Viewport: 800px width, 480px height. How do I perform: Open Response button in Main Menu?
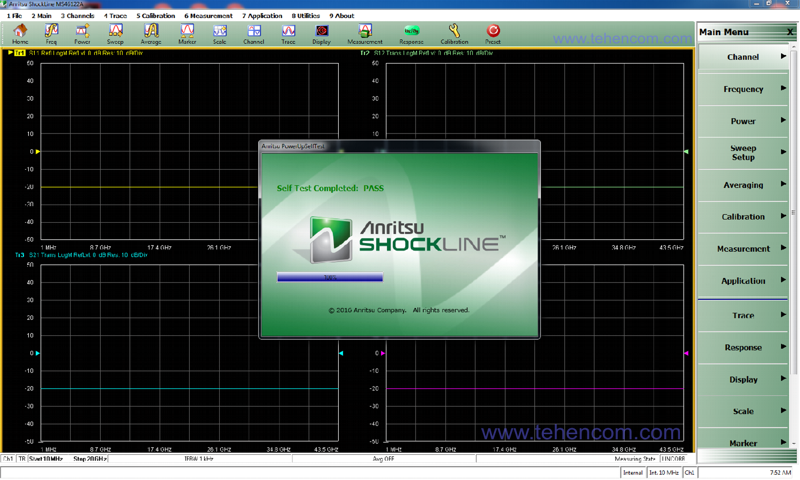click(743, 348)
